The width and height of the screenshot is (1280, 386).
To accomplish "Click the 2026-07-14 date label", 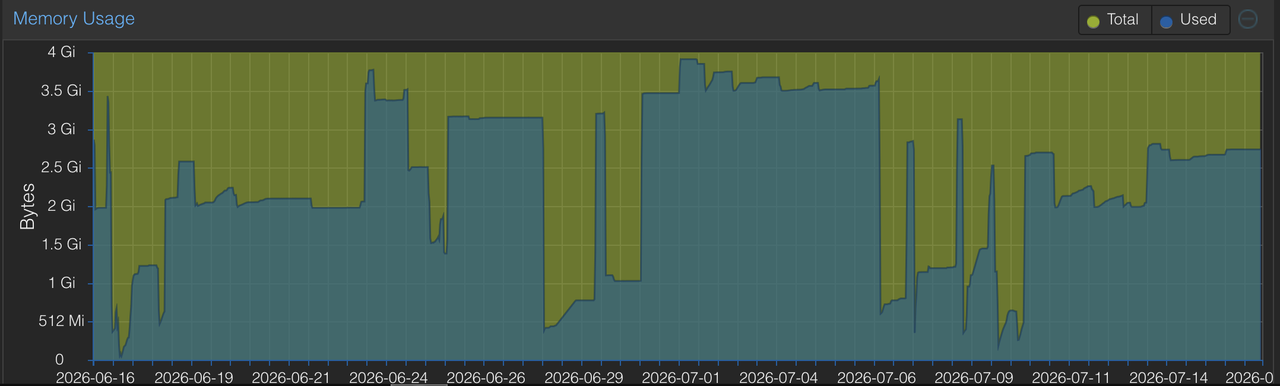I will coord(1168,378).
